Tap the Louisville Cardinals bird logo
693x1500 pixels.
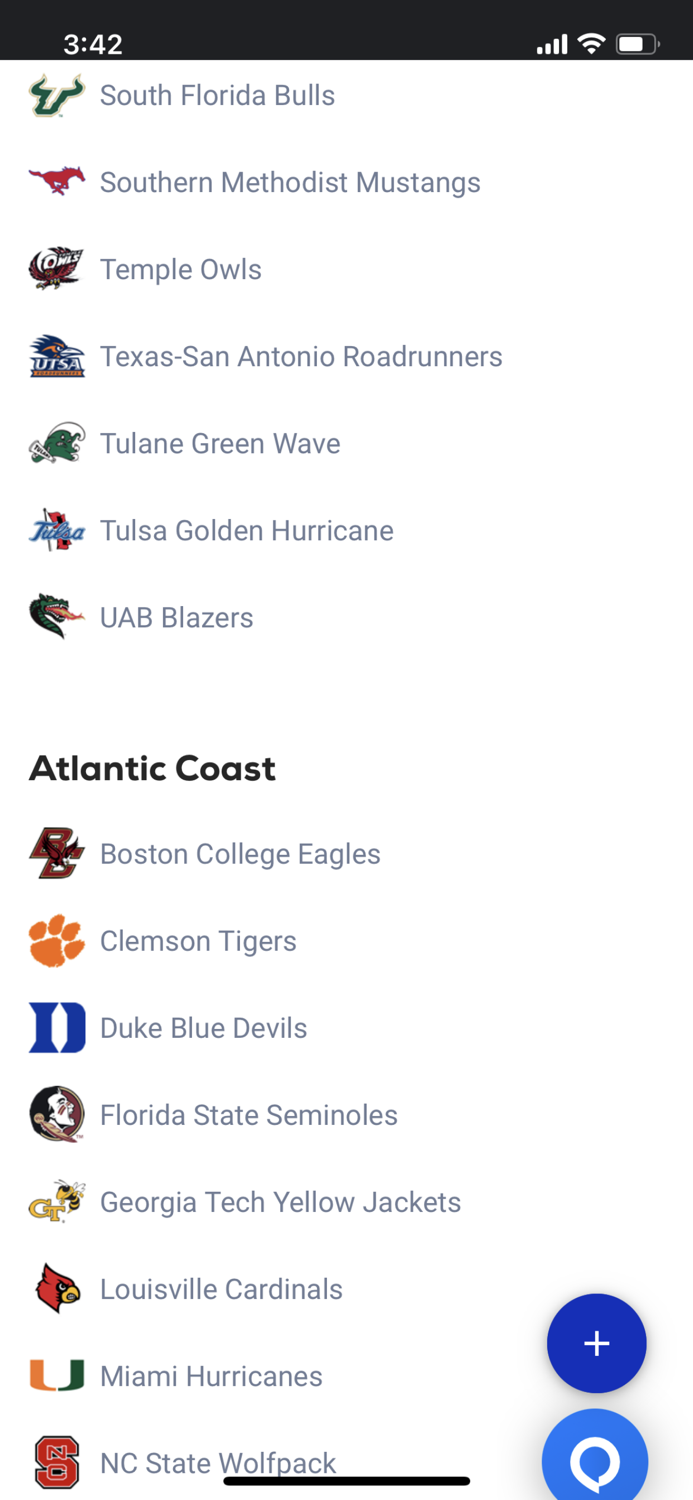coord(56,1288)
